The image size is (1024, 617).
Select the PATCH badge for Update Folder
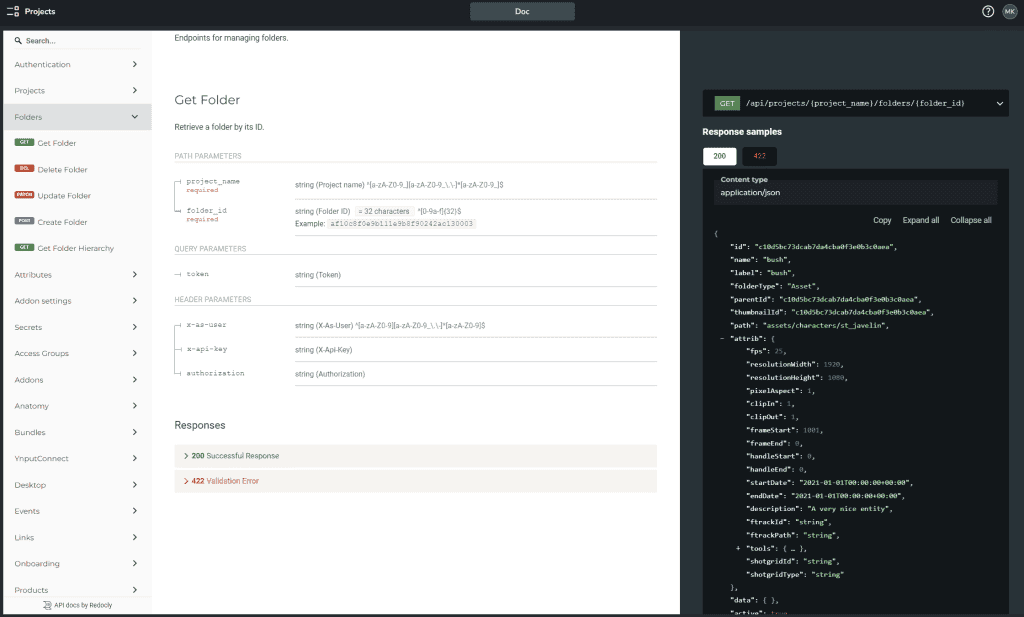point(24,195)
